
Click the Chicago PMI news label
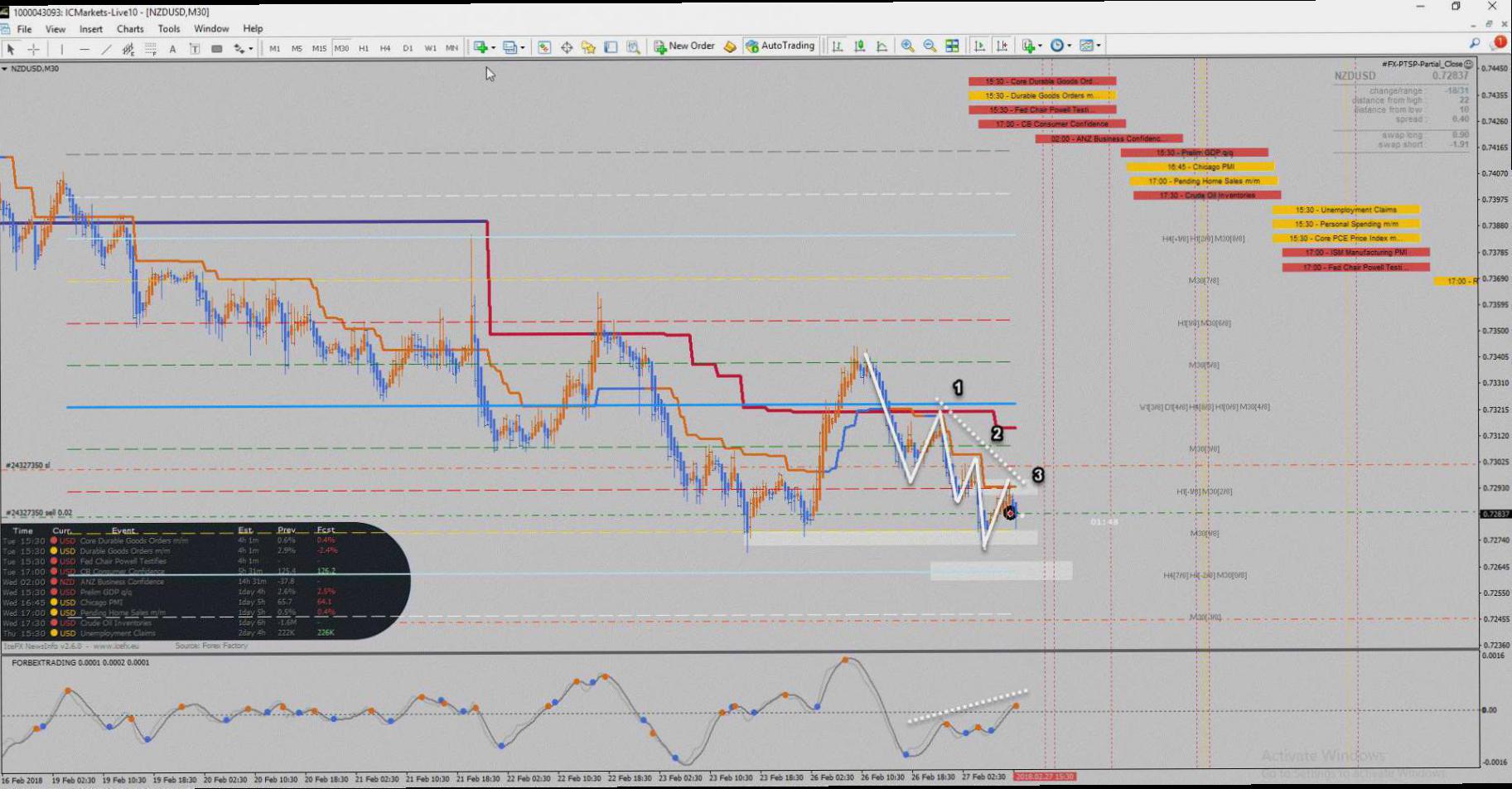(1200, 167)
